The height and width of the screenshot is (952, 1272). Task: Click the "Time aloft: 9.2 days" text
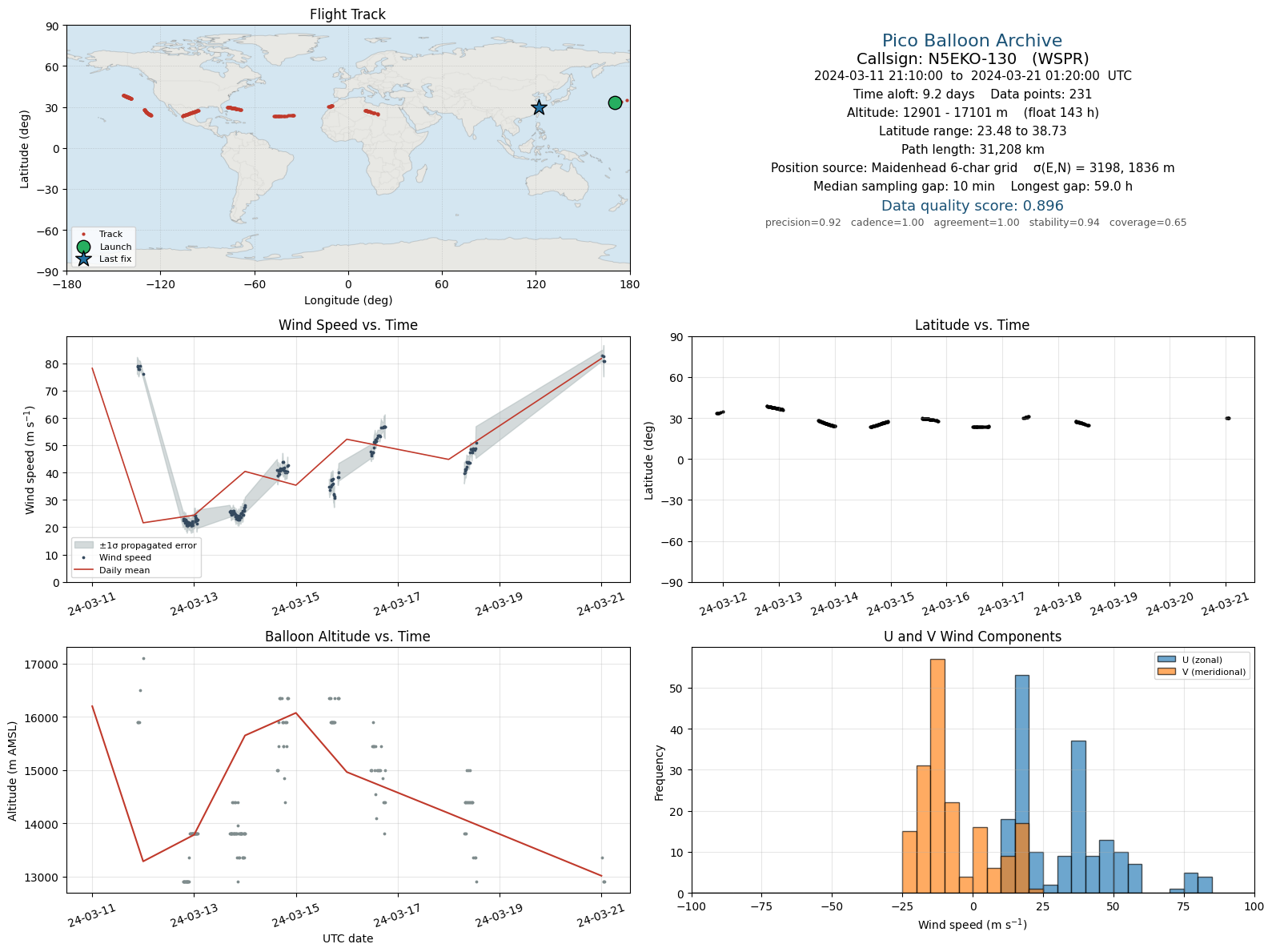click(913, 94)
